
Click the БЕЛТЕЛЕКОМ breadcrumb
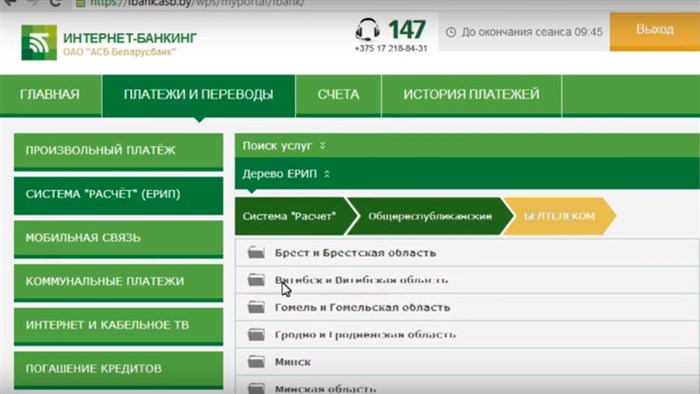(559, 216)
